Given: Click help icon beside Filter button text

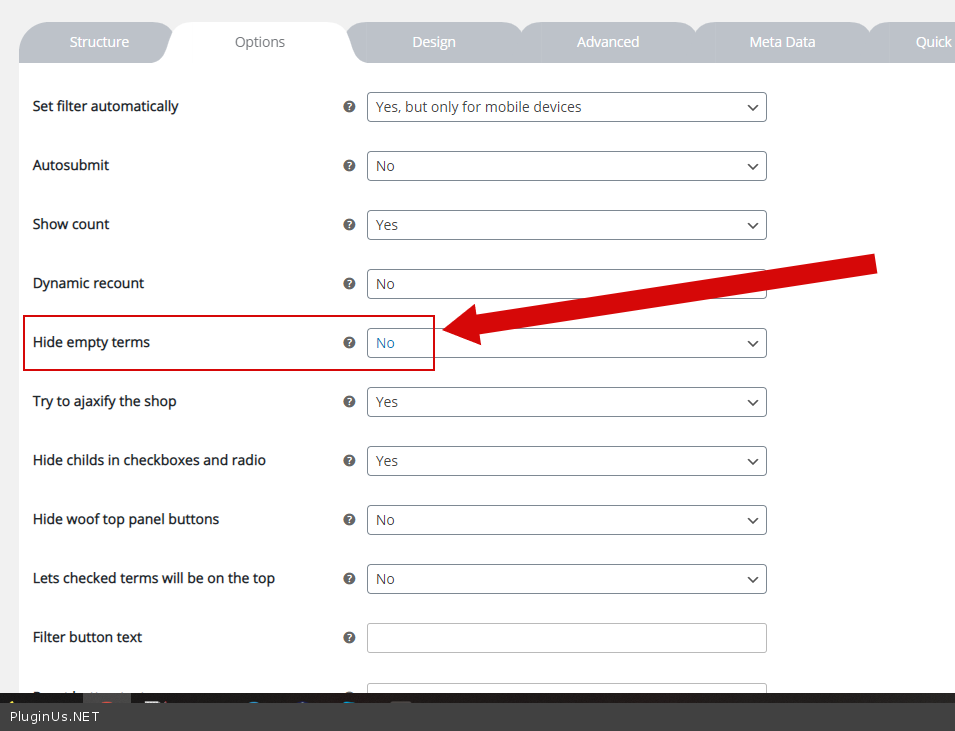Looking at the screenshot, I should pyautogui.click(x=349, y=637).
